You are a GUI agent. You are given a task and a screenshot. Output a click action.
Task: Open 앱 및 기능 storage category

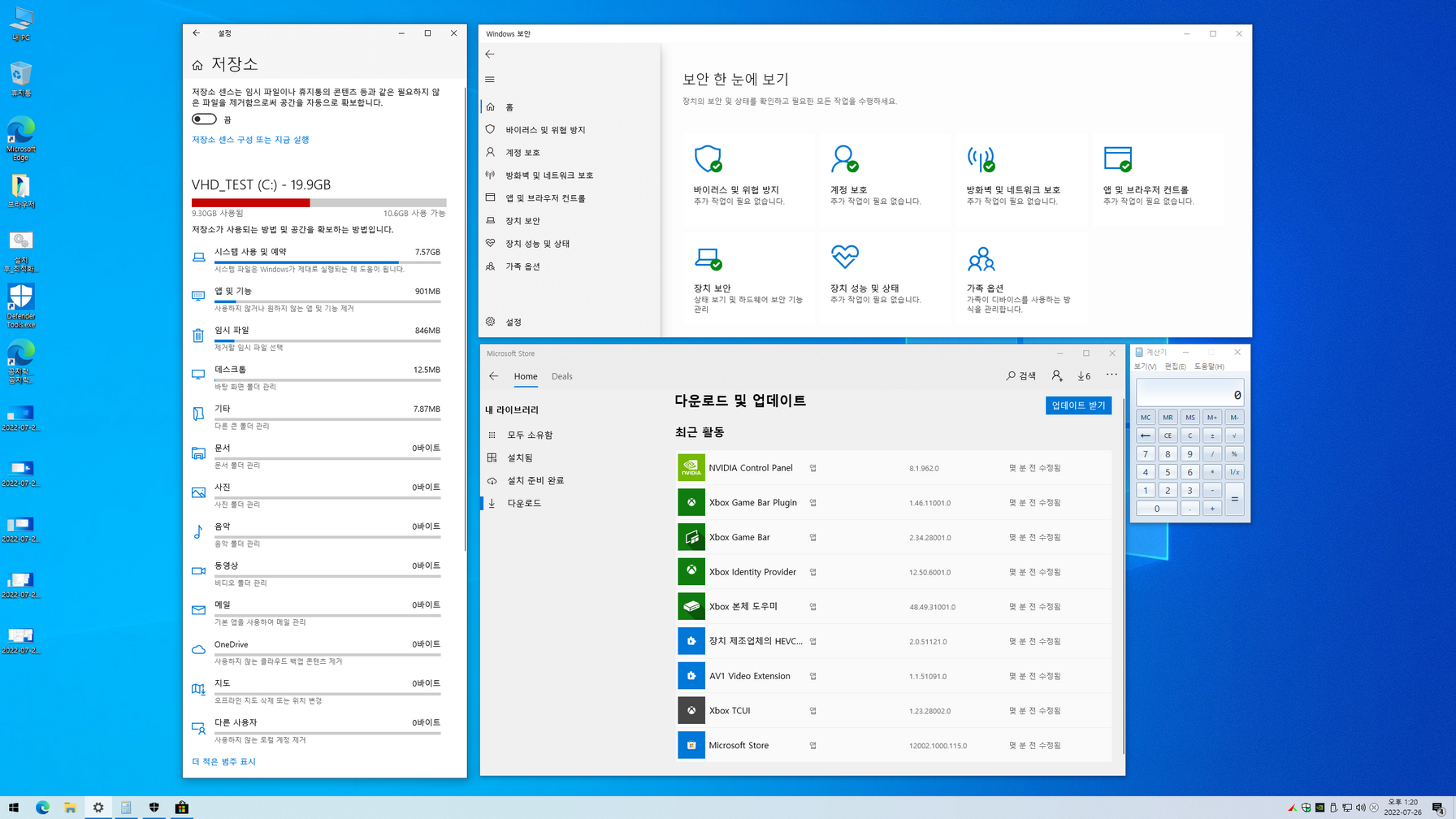(x=316, y=298)
